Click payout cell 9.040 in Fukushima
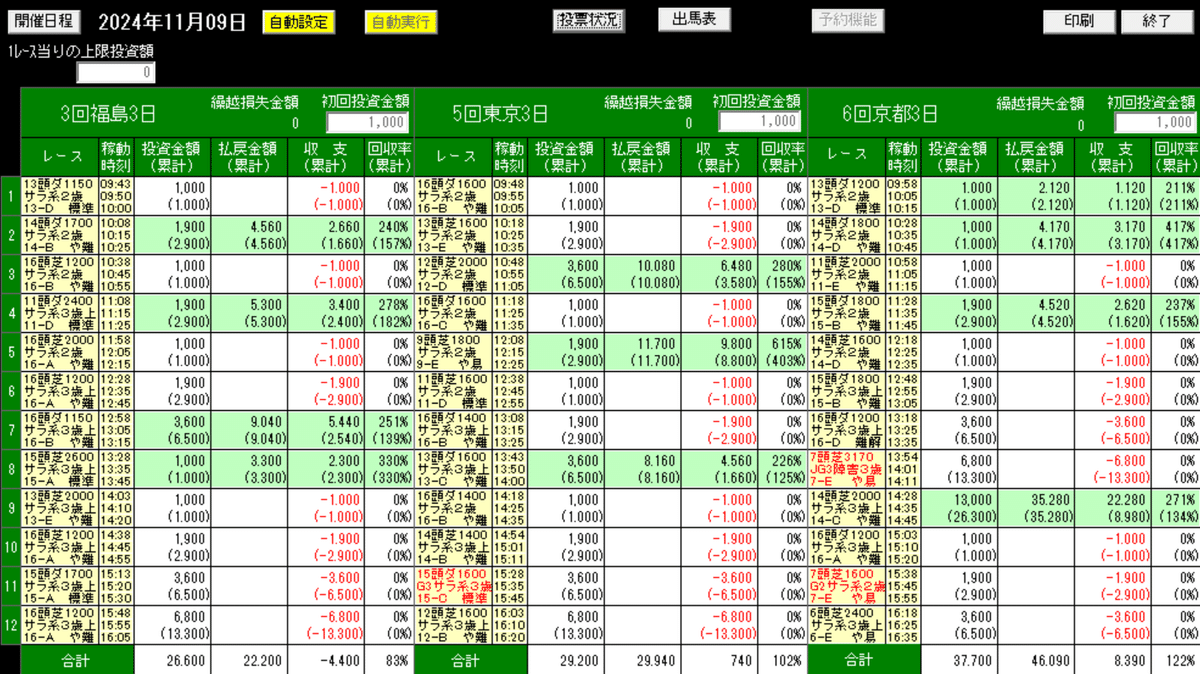 250,430
